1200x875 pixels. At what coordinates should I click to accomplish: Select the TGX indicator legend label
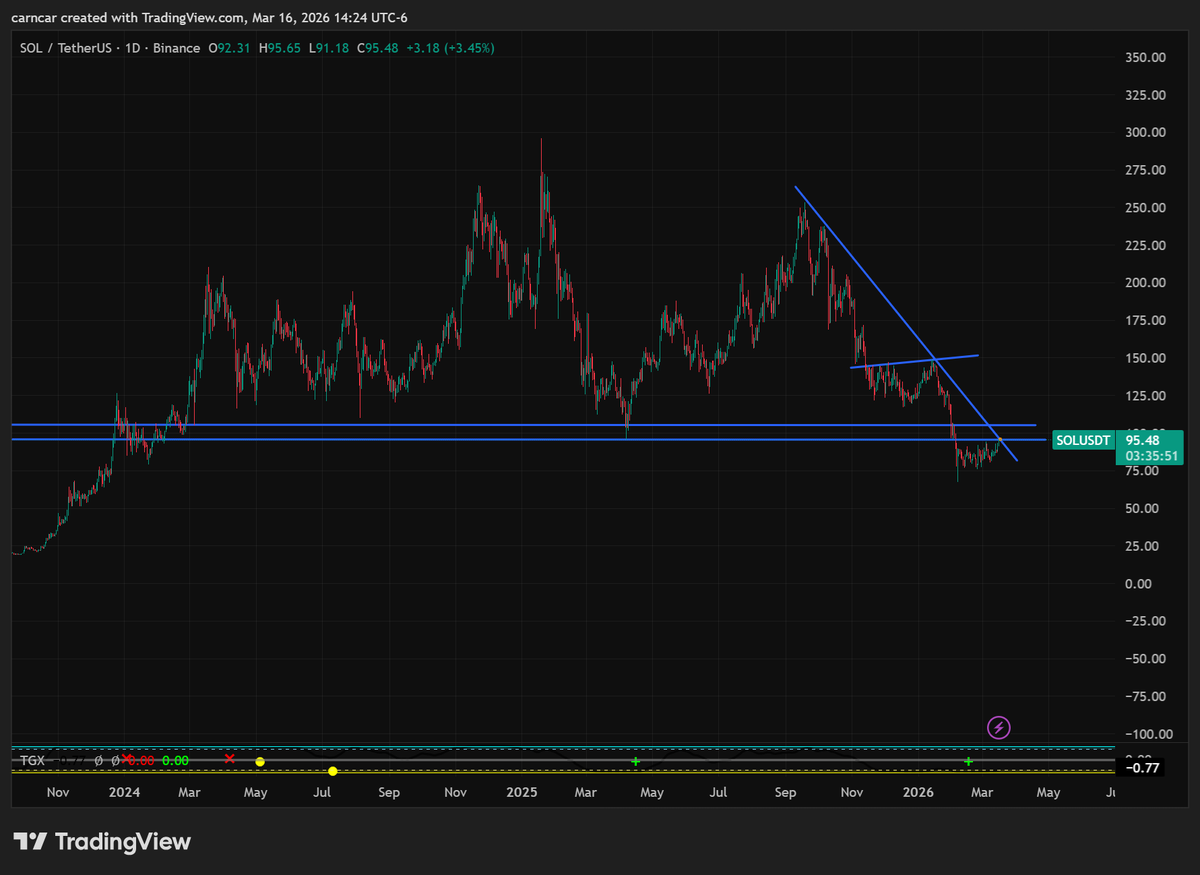pos(33,761)
